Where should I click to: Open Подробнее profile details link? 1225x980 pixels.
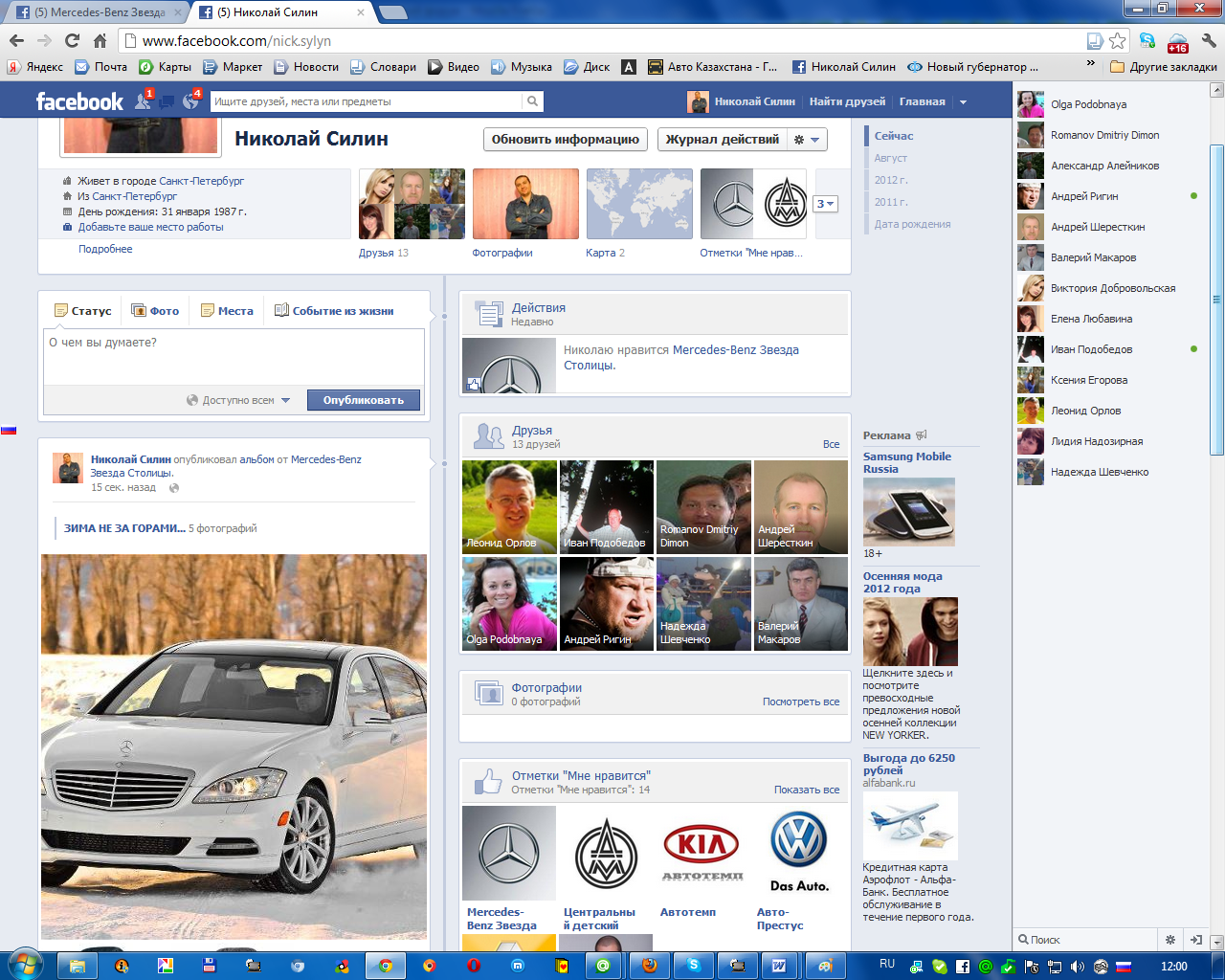coord(105,249)
